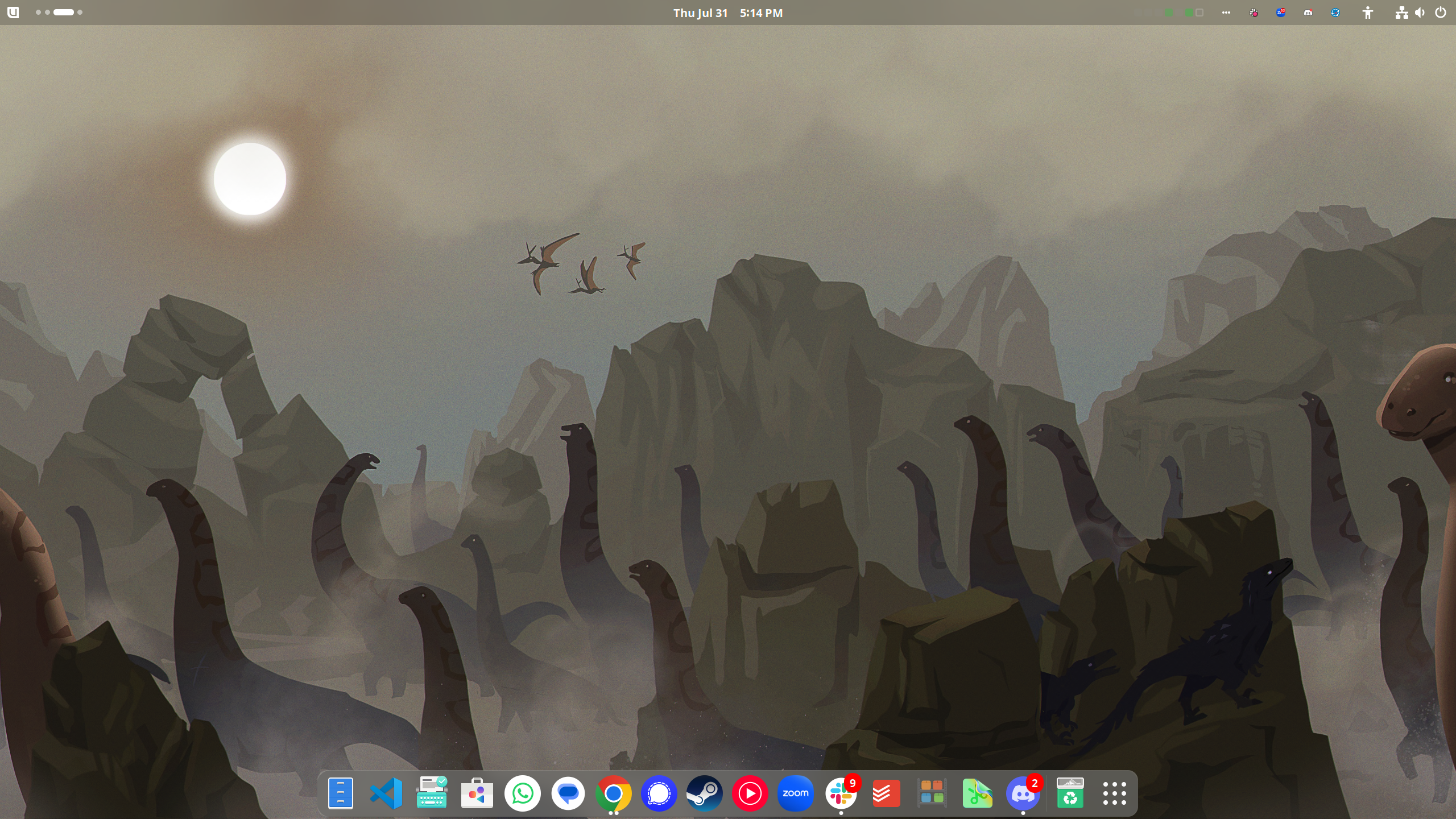Screen dimensions: 1456x819
Task: Click the Zoom tray icon with badge
Action: pyautogui.click(x=1281, y=13)
